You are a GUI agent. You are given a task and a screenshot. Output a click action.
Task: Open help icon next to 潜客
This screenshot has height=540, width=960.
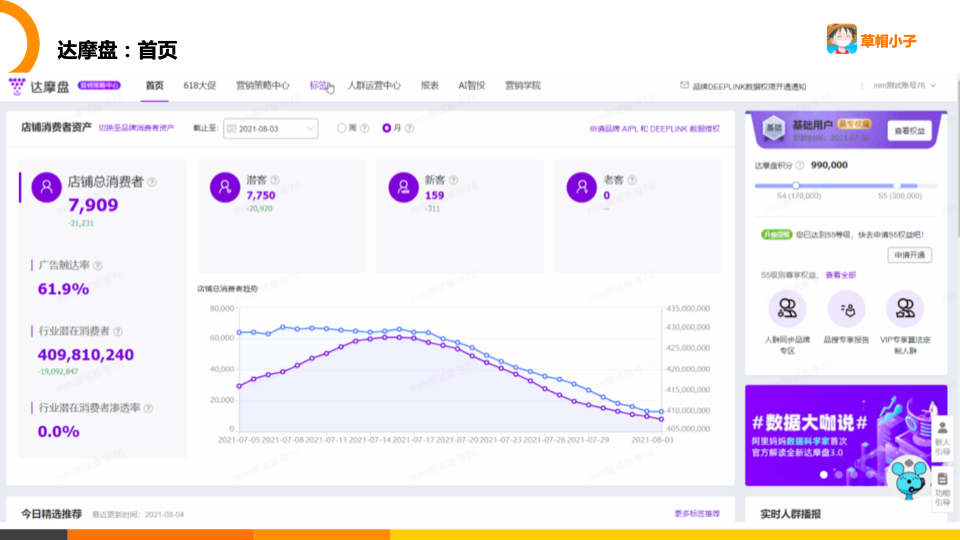pyautogui.click(x=275, y=180)
